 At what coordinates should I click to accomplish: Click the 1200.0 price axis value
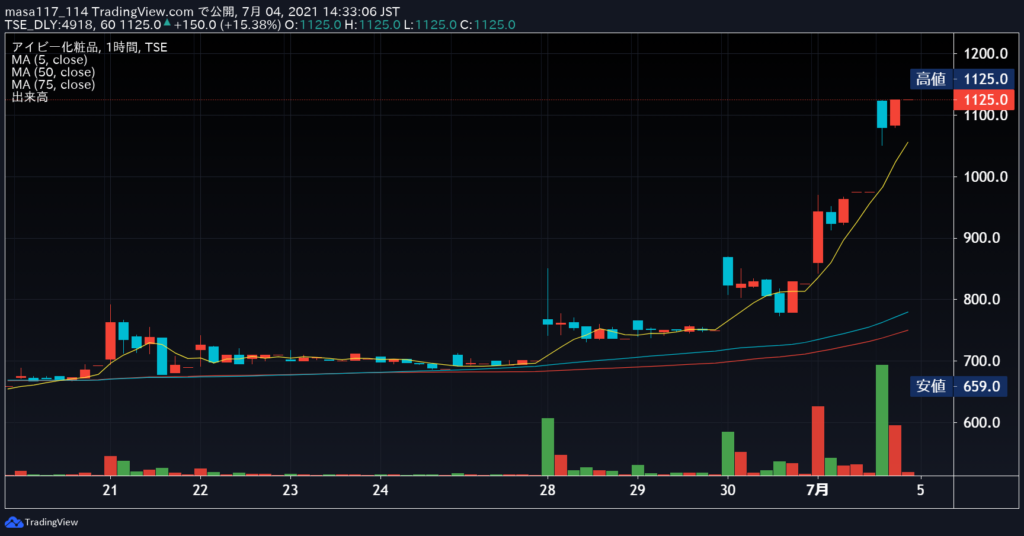(985, 54)
